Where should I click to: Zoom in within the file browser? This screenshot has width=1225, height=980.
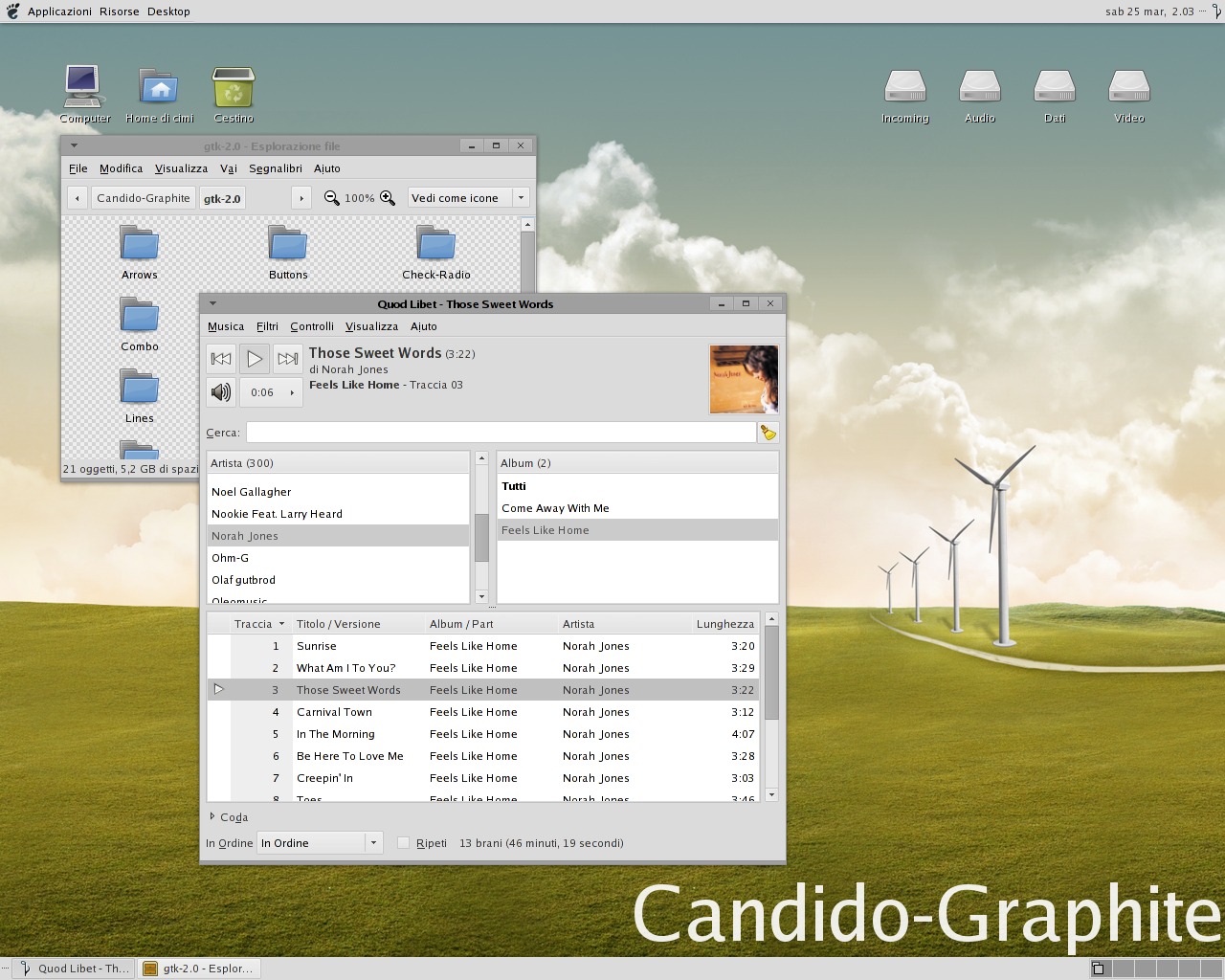(x=388, y=198)
